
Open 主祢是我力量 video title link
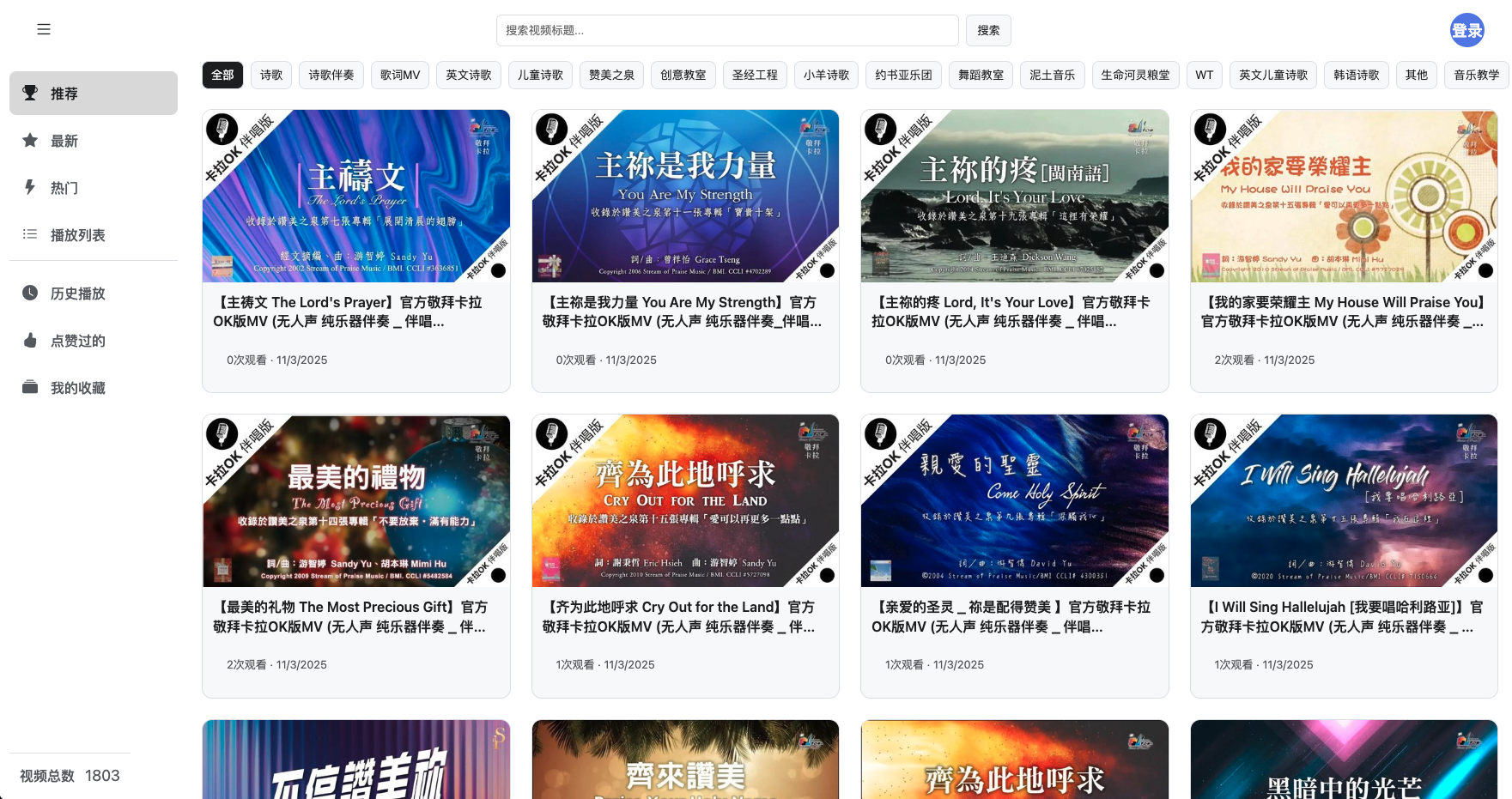coord(683,312)
